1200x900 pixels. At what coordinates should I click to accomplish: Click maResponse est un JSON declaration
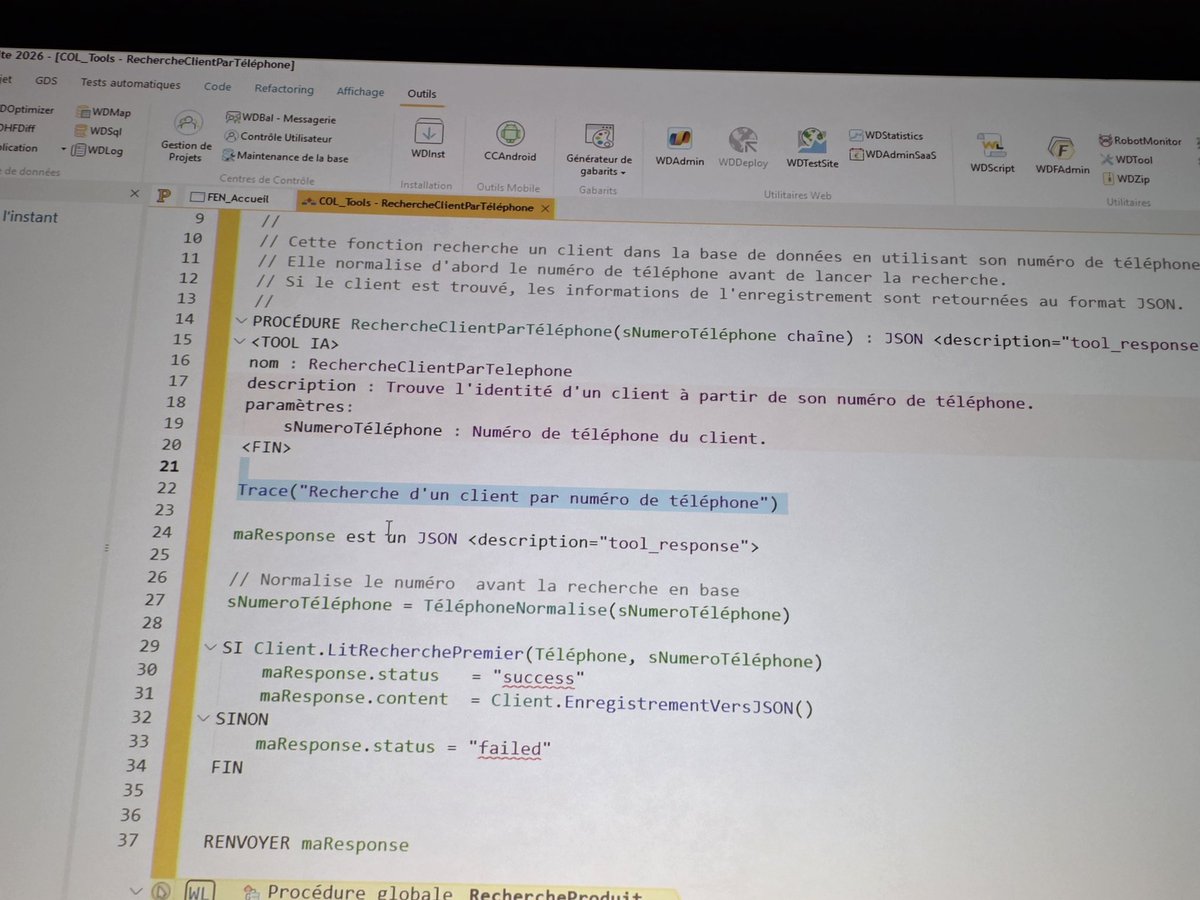pos(496,542)
